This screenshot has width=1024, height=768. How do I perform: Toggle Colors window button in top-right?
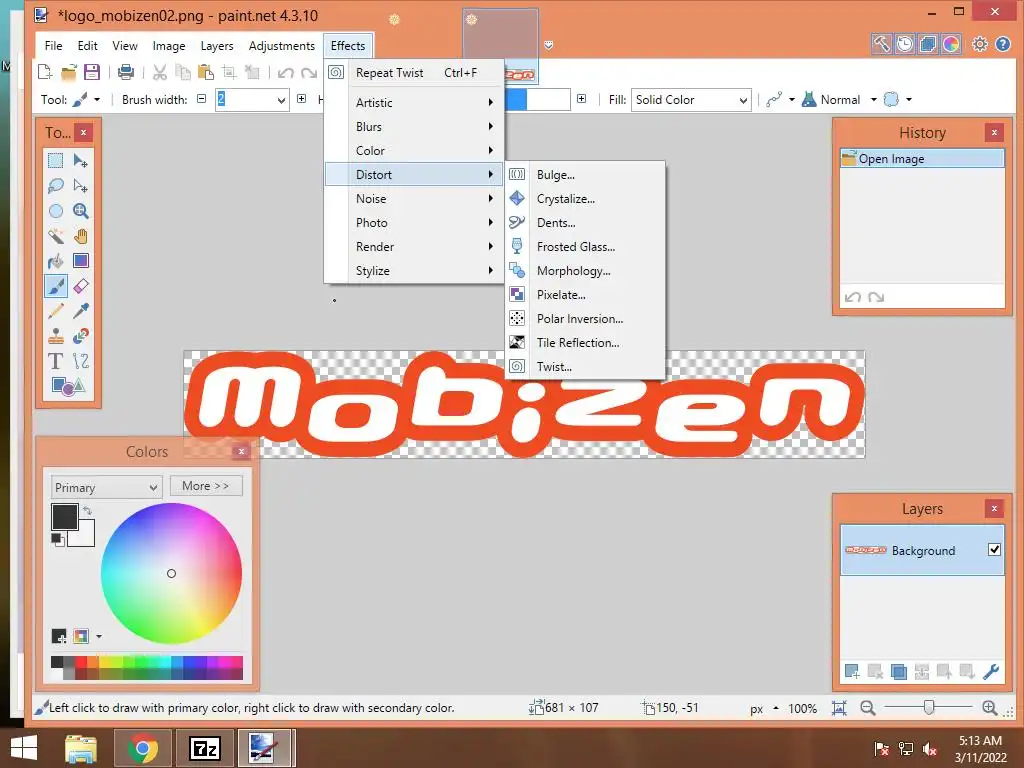coord(951,44)
